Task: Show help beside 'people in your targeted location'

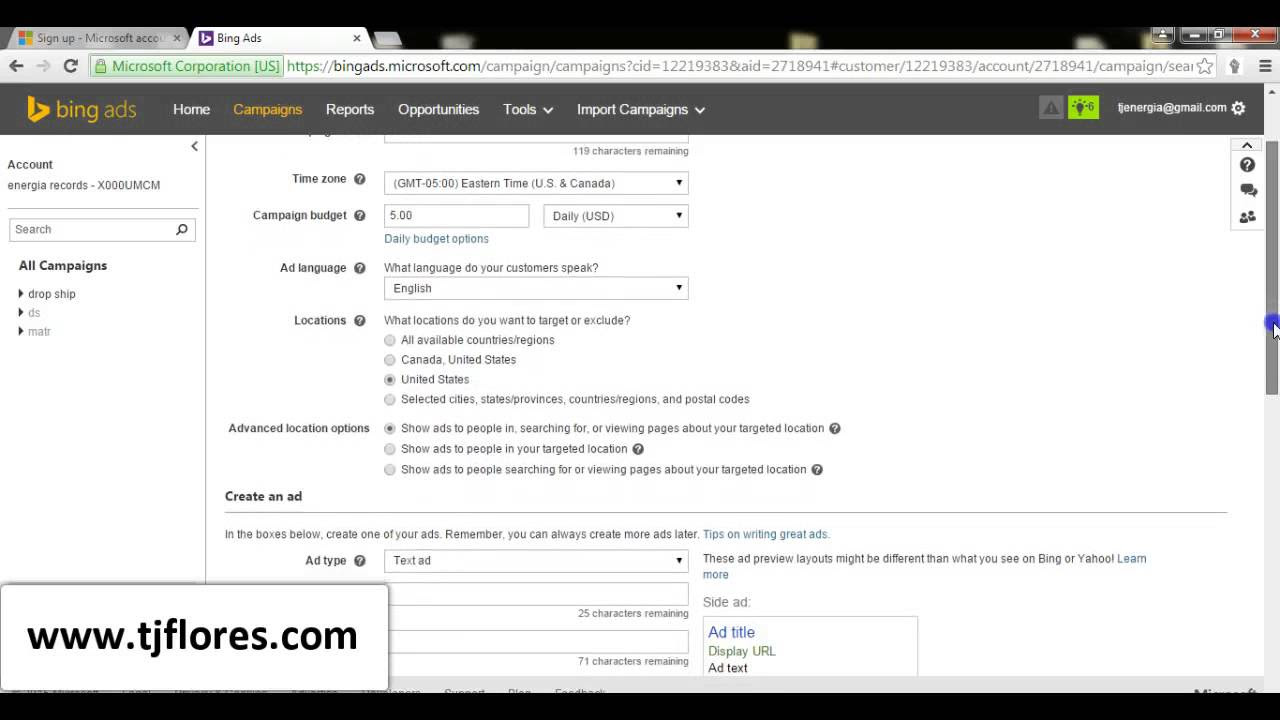Action: tap(638, 449)
